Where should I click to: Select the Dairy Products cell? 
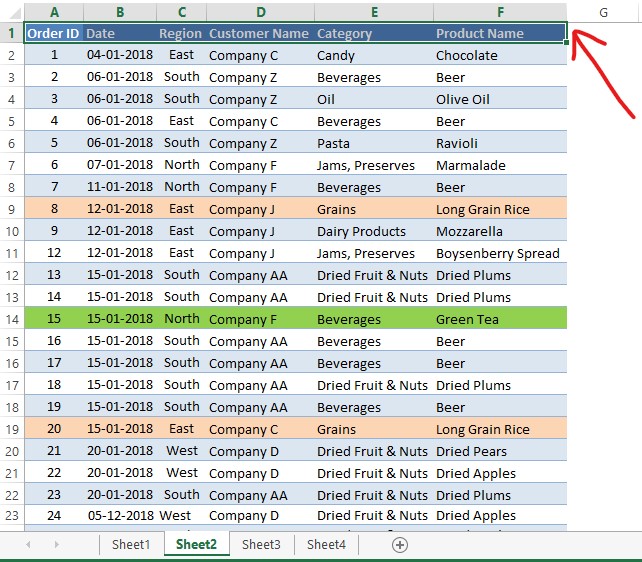pyautogui.click(x=374, y=231)
